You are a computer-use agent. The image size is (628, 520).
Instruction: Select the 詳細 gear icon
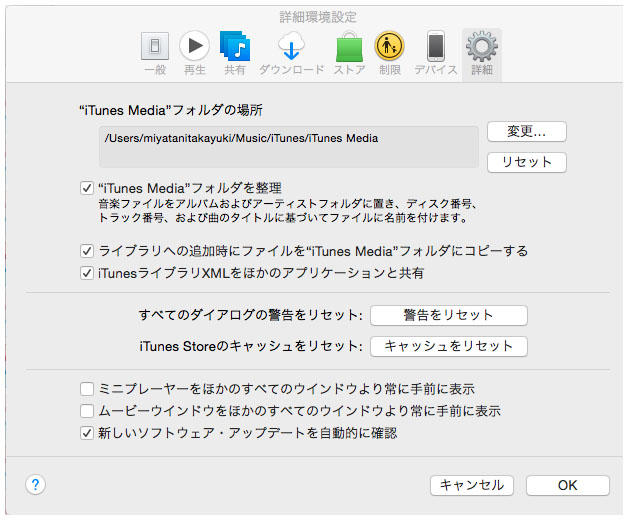point(482,47)
